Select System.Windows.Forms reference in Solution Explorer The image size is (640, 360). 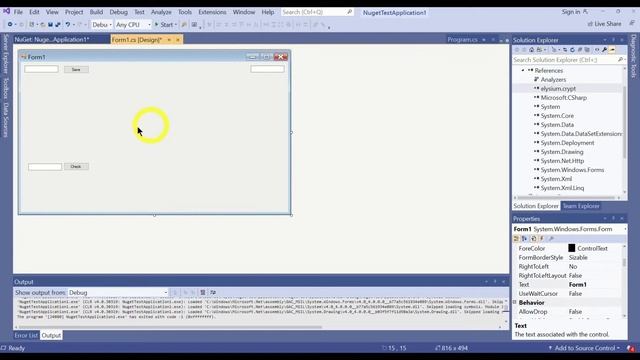pos(572,170)
